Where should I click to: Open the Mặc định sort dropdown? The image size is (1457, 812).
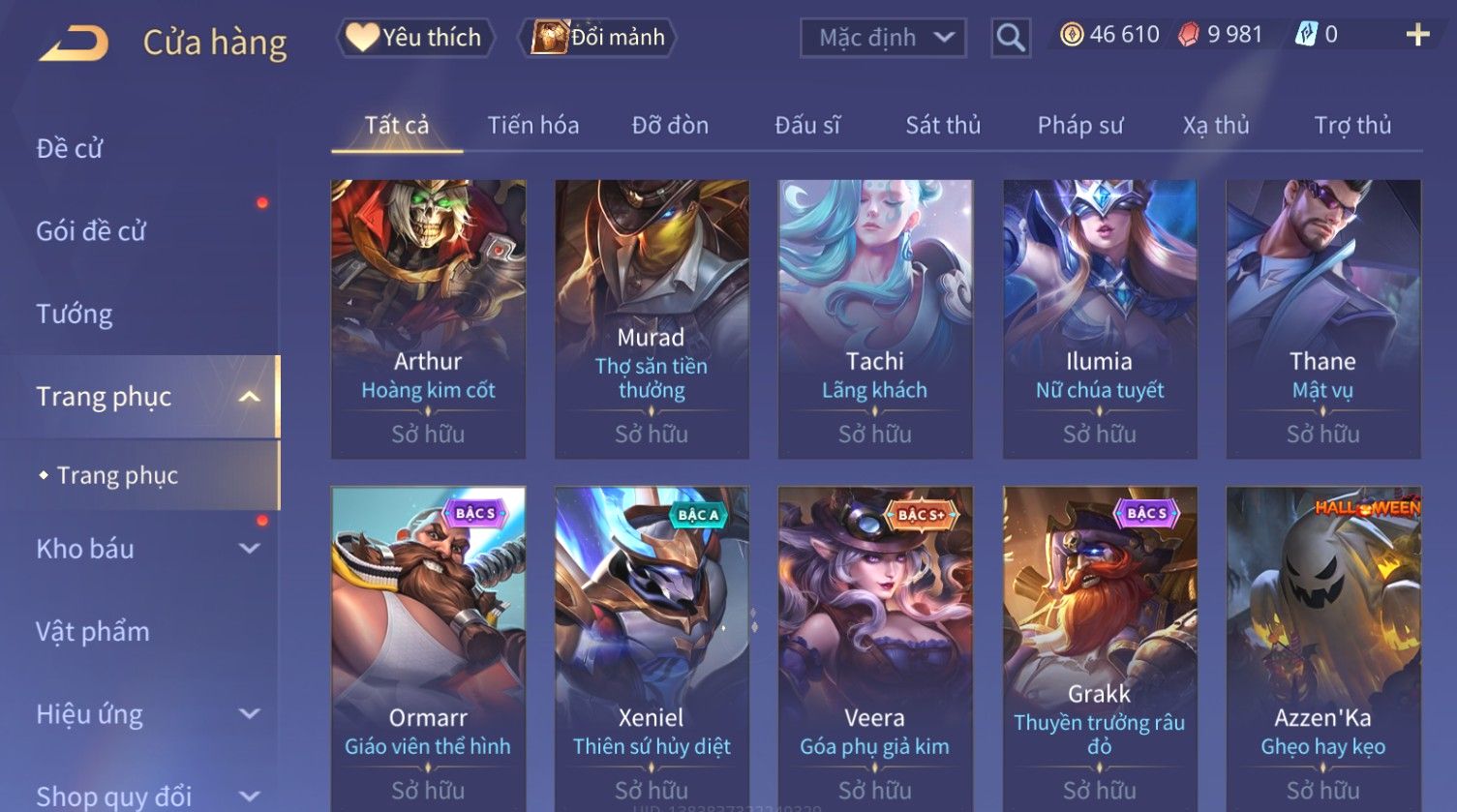883,38
